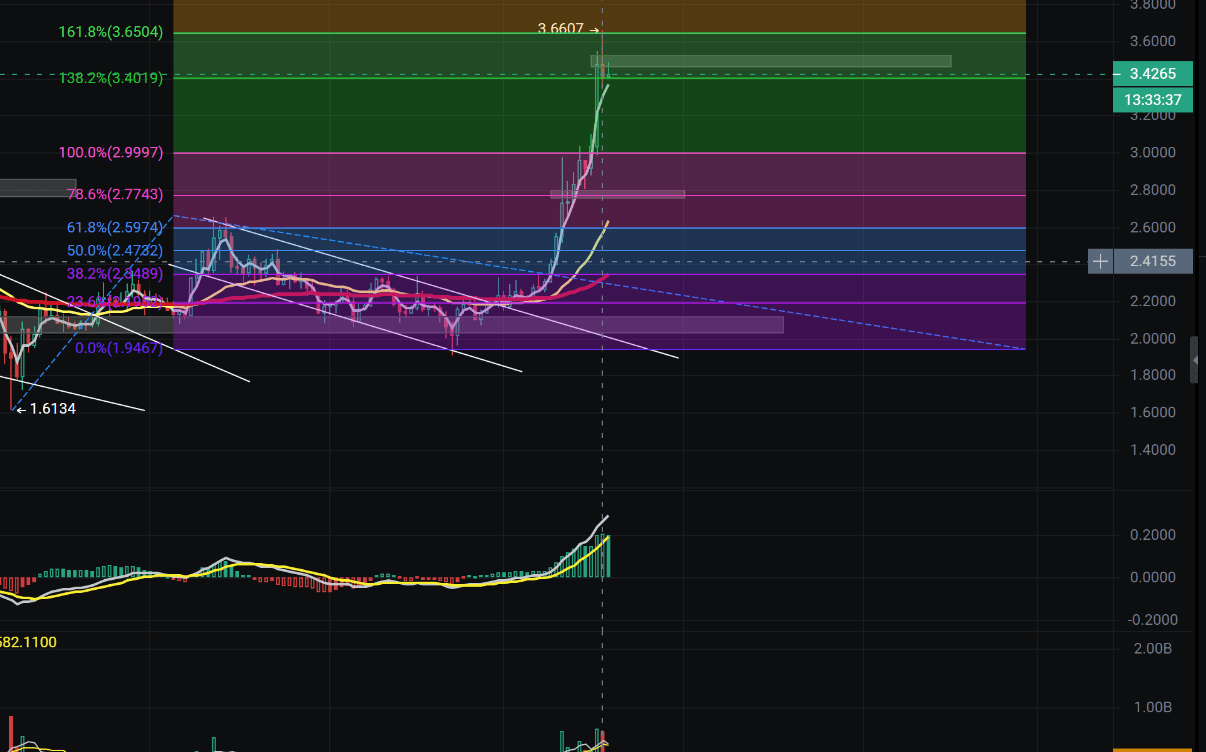Image resolution: width=1206 pixels, height=752 pixels.
Task: Select the 38.2% Fibonacci level label
Action: point(116,274)
